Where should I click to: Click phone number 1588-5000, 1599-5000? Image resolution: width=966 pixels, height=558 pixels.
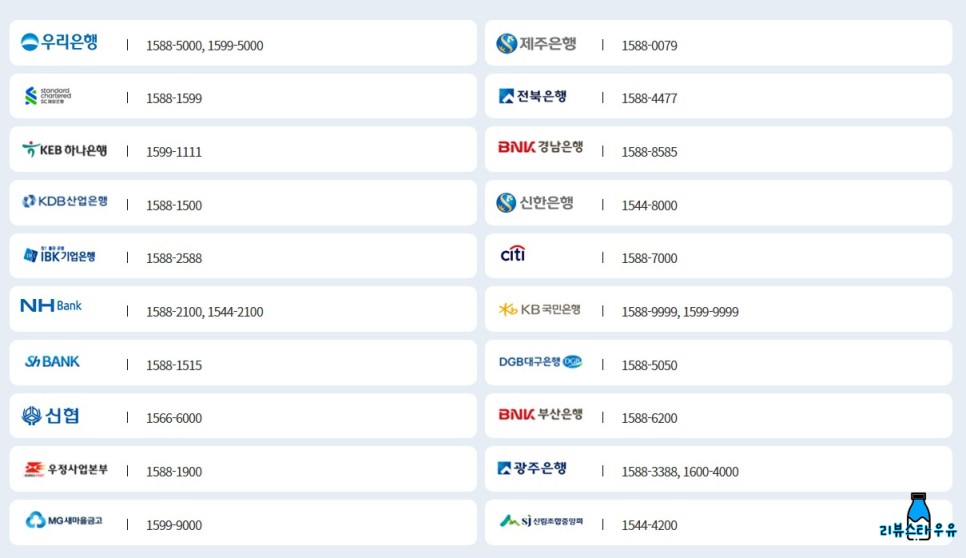tap(205, 46)
